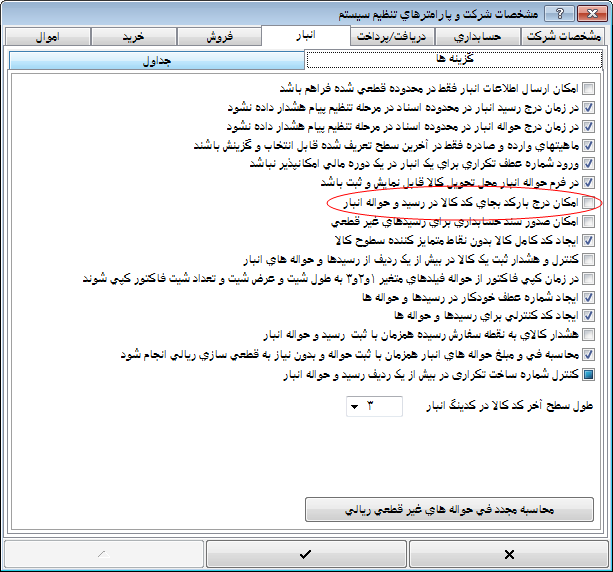Switch to the 'فروش' tab

tap(220, 37)
